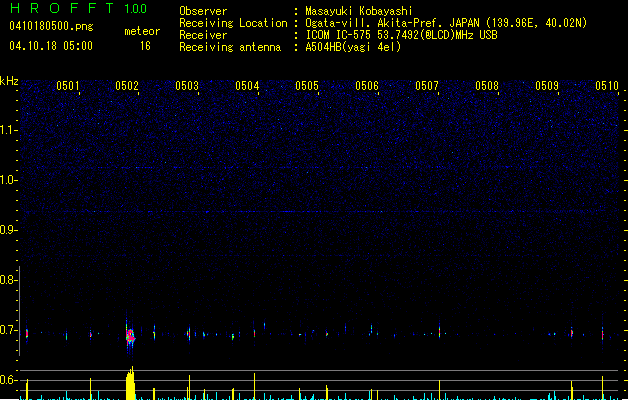Click the 0502 time marker

pyautogui.click(x=127, y=86)
